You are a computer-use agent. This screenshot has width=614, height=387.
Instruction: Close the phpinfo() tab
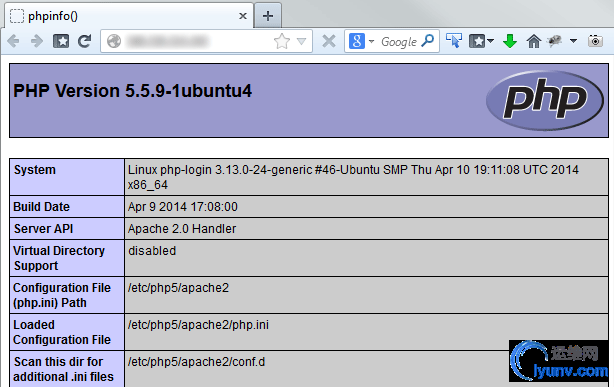pos(243,16)
